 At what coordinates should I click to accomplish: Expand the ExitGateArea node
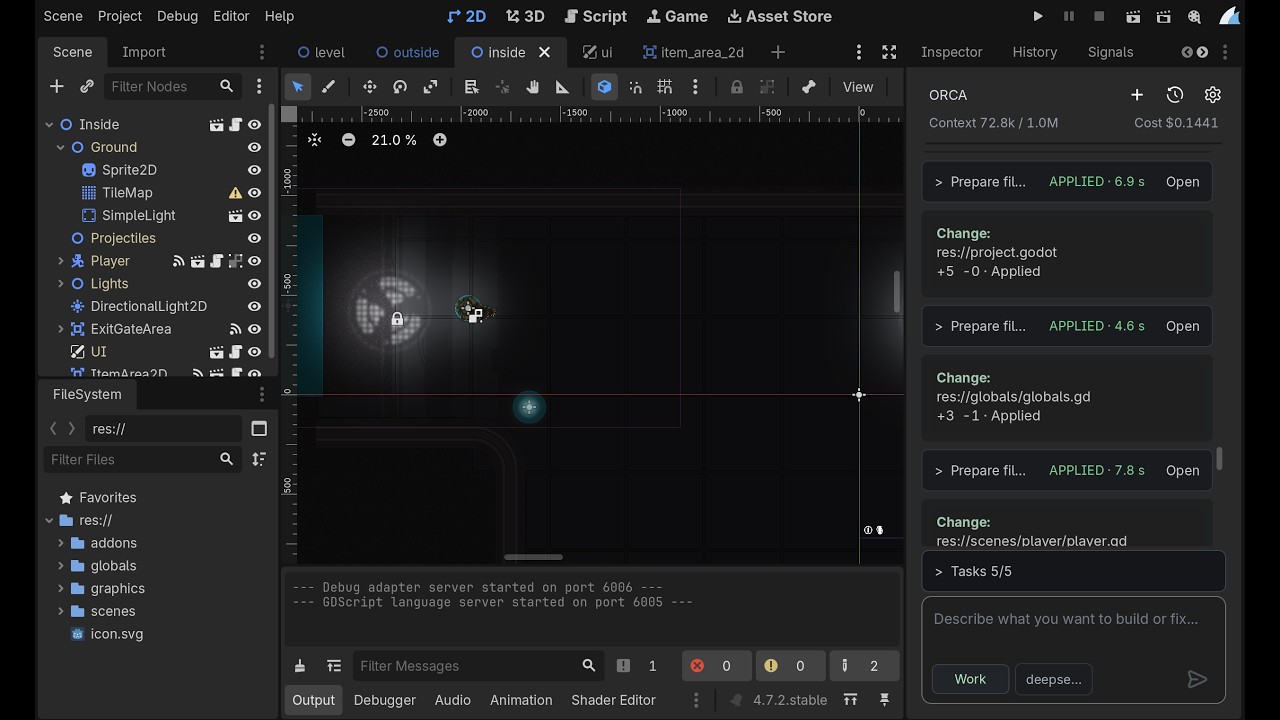tap(61, 329)
